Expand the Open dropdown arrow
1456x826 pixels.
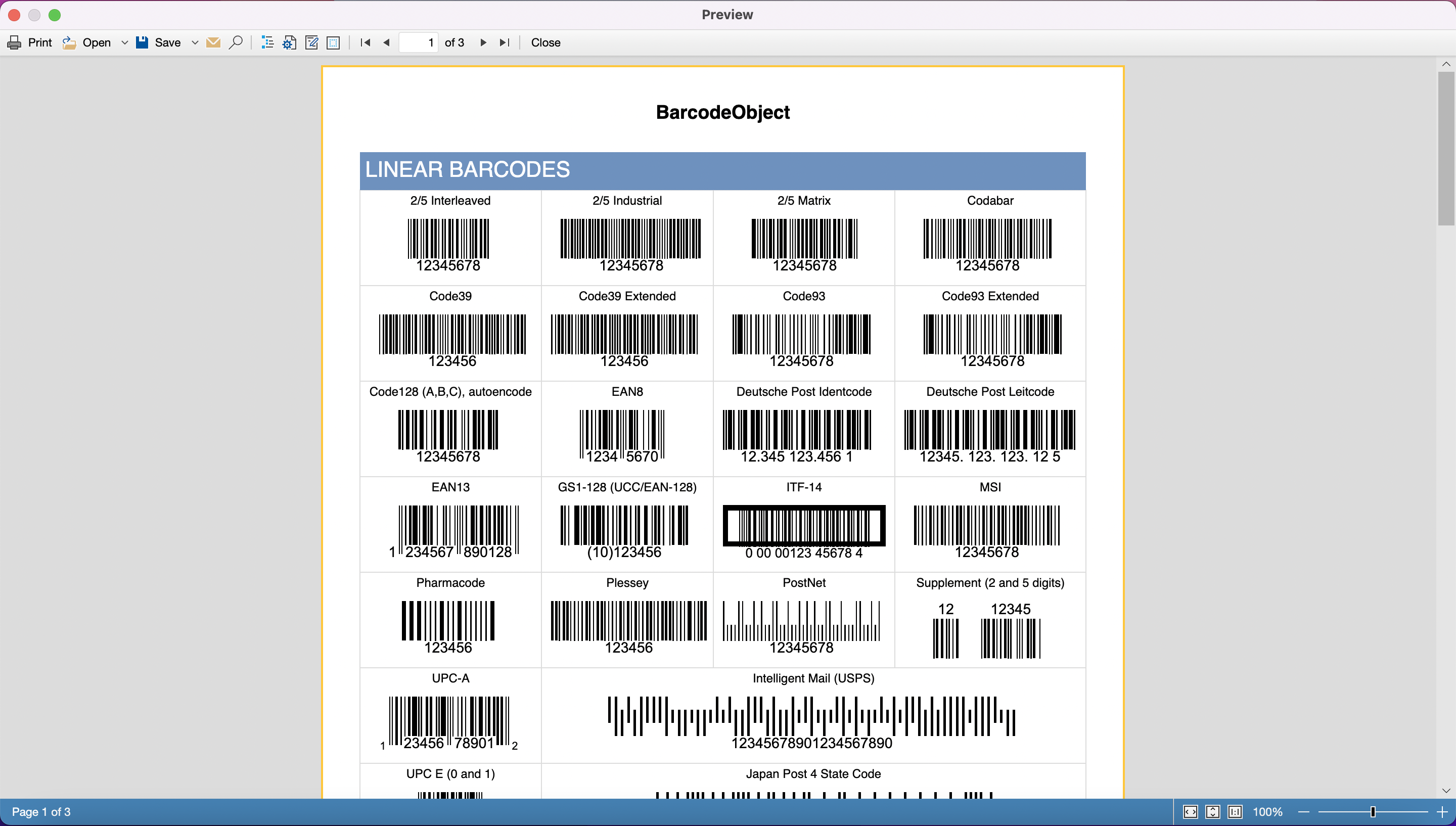[x=124, y=42]
